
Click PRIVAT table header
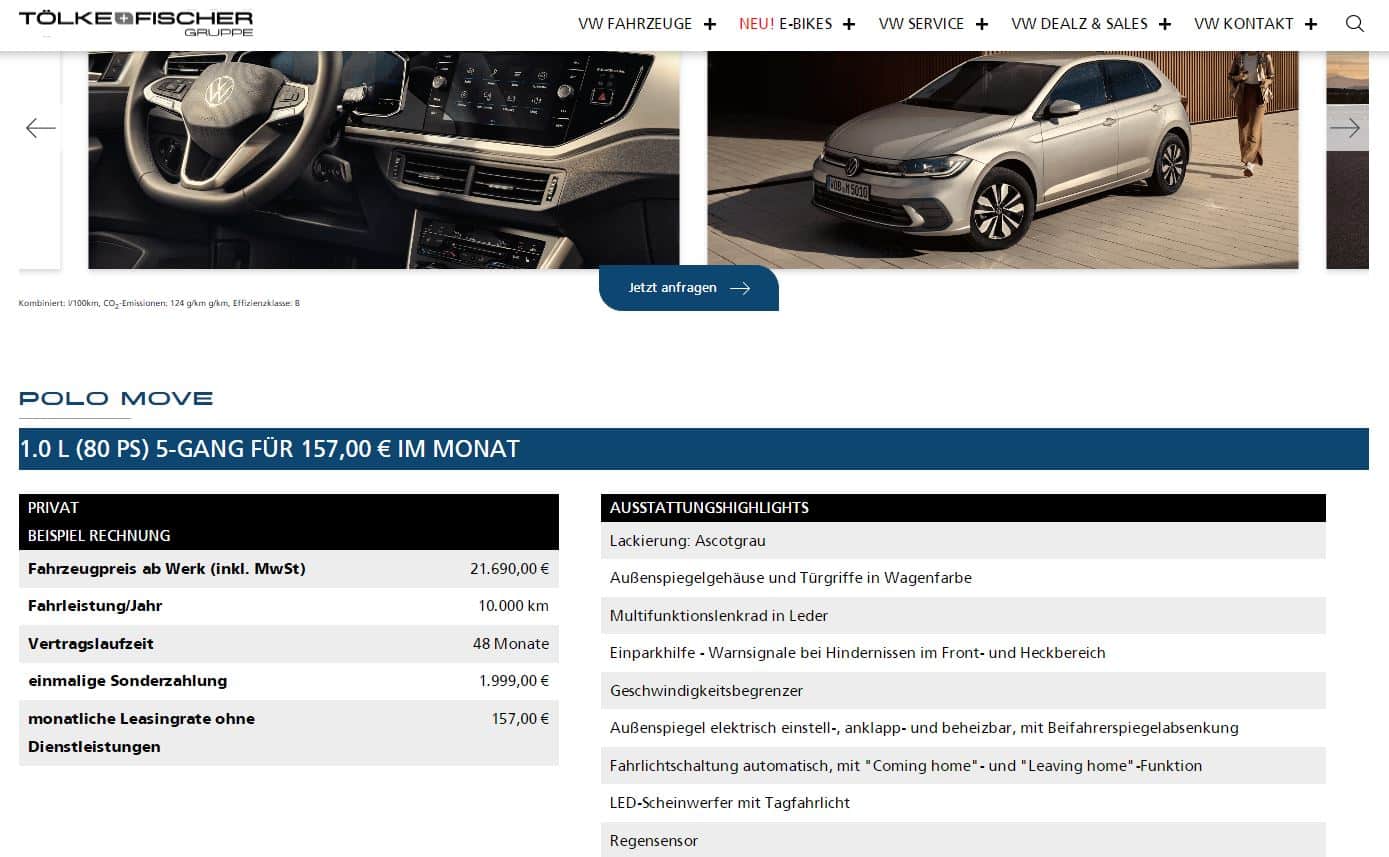click(289, 508)
